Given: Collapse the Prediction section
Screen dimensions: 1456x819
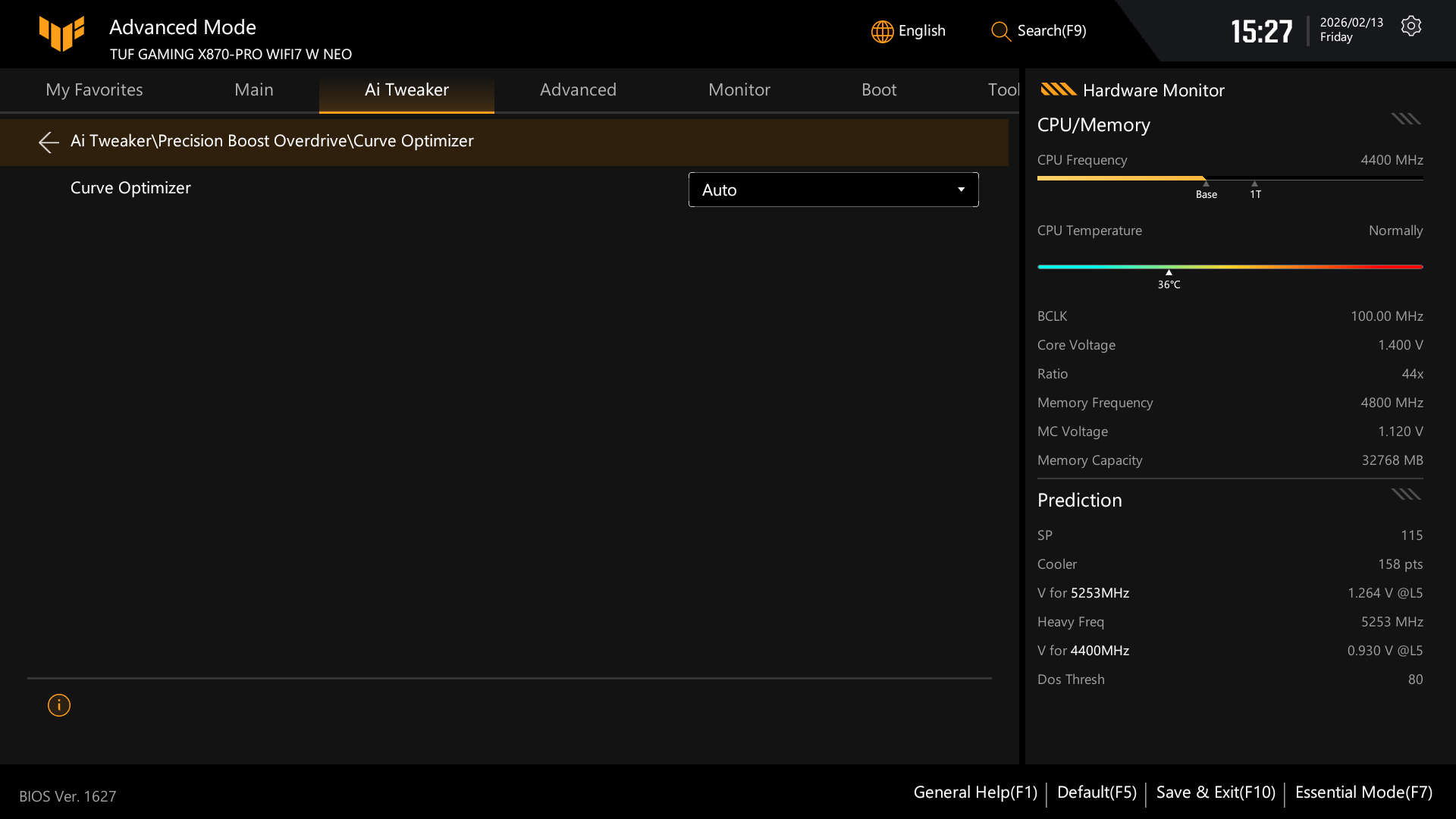Looking at the screenshot, I should [x=1405, y=494].
